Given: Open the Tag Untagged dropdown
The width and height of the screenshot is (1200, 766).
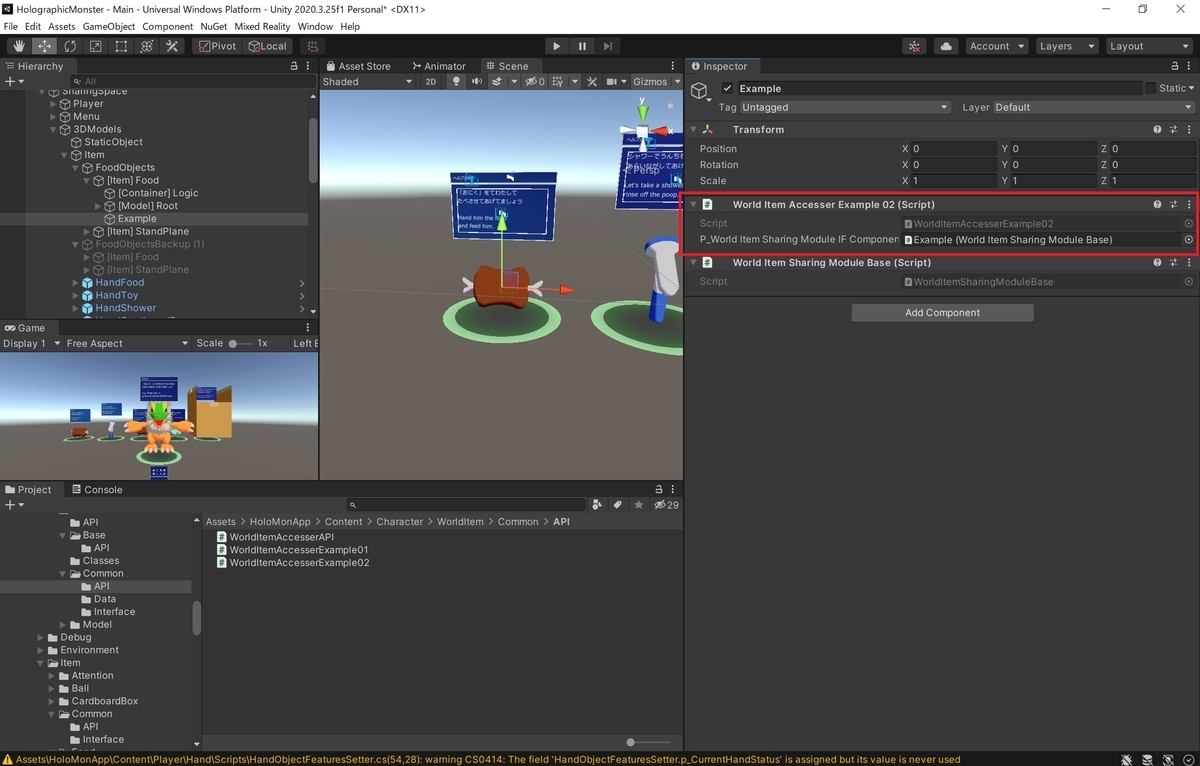Looking at the screenshot, I should tap(844, 107).
